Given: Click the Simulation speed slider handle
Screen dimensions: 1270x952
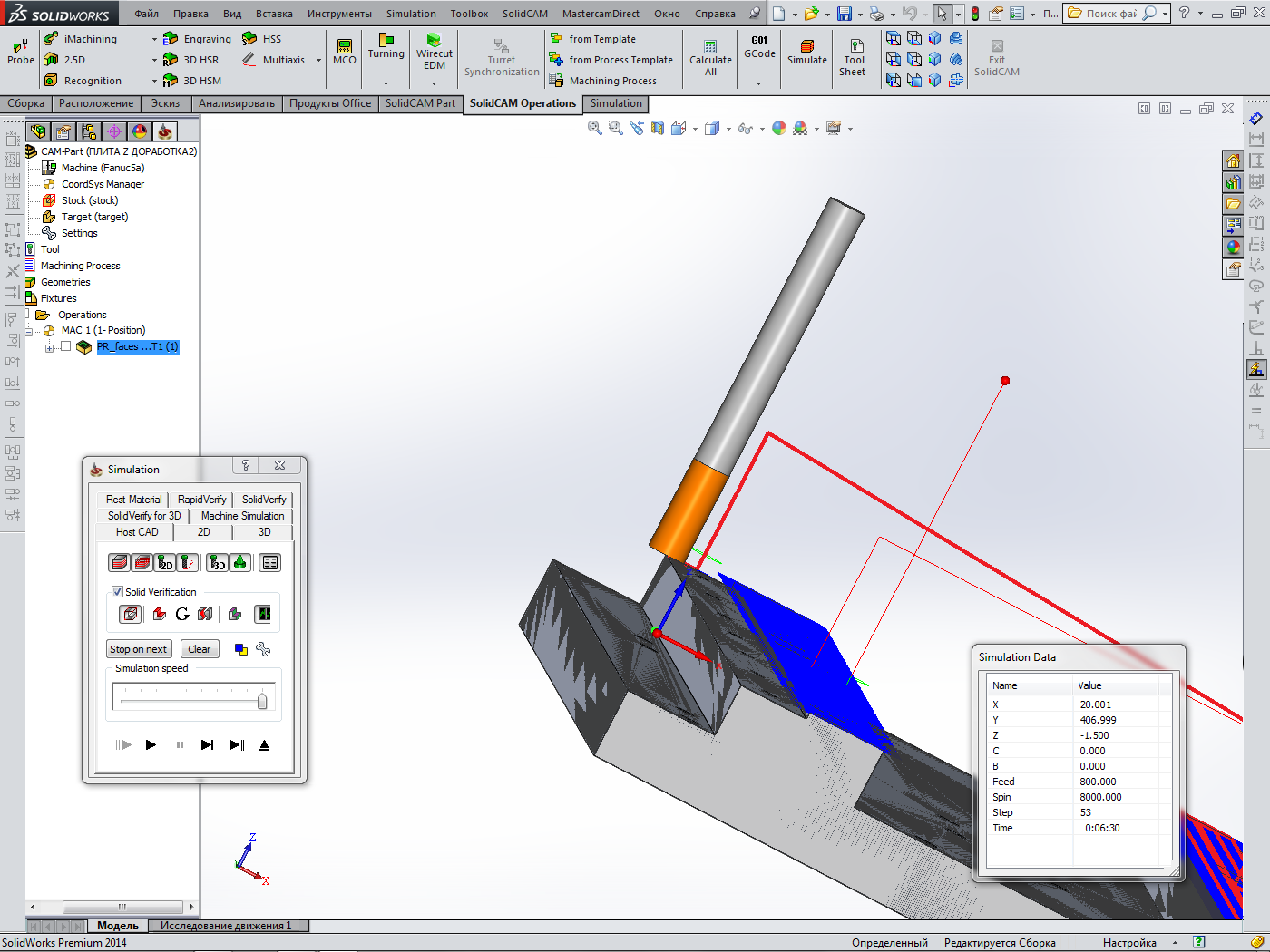Looking at the screenshot, I should [262, 701].
